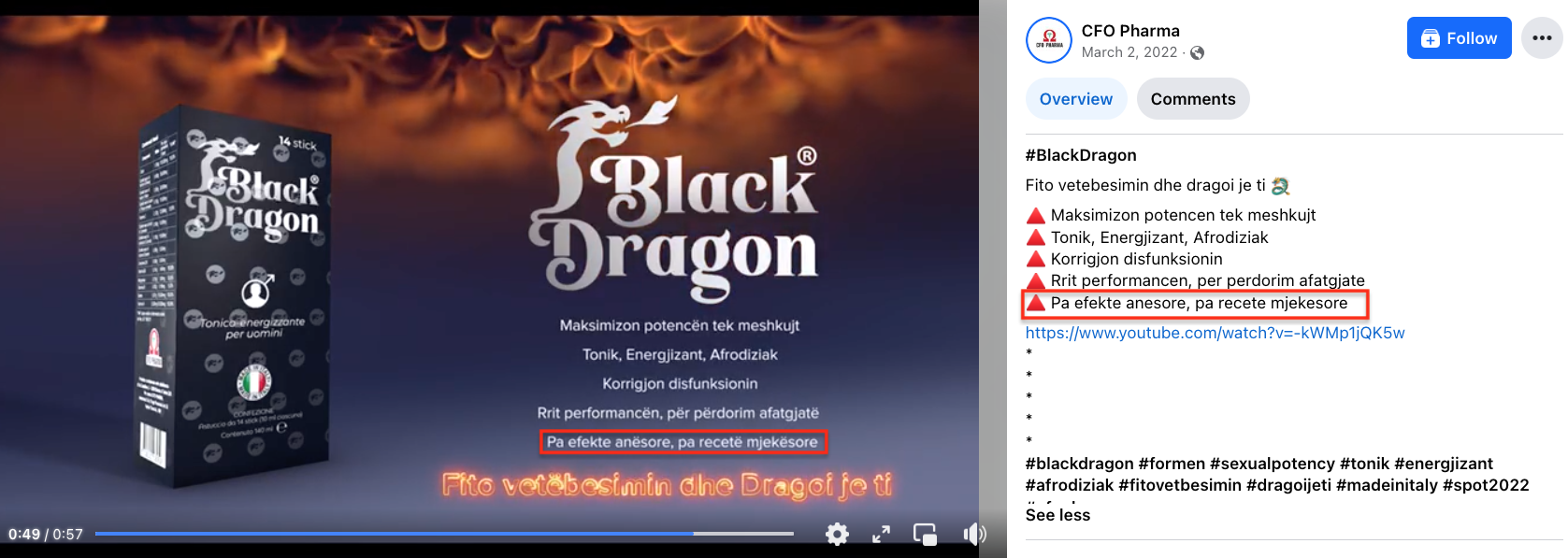Select the Overview tab
The image size is (1568, 558).
[1075, 99]
